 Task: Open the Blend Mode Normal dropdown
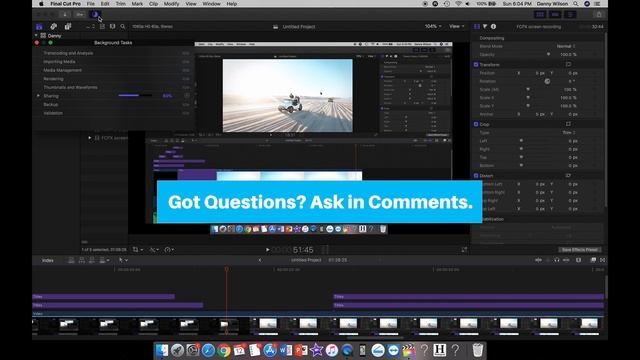566,46
